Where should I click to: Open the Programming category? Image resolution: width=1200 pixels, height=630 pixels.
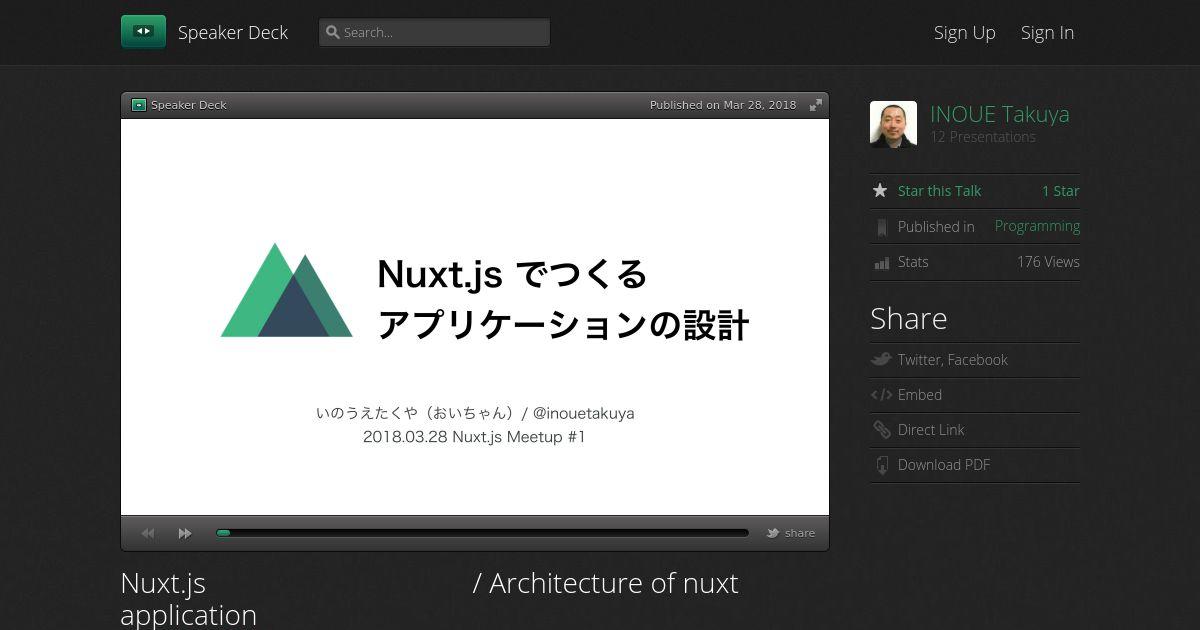(1037, 226)
